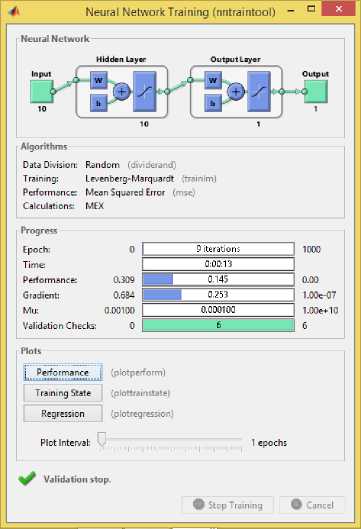Image resolution: width=361 pixels, height=529 pixels.
Task: Click the 'Validation Checks:' label
Action: (59, 326)
